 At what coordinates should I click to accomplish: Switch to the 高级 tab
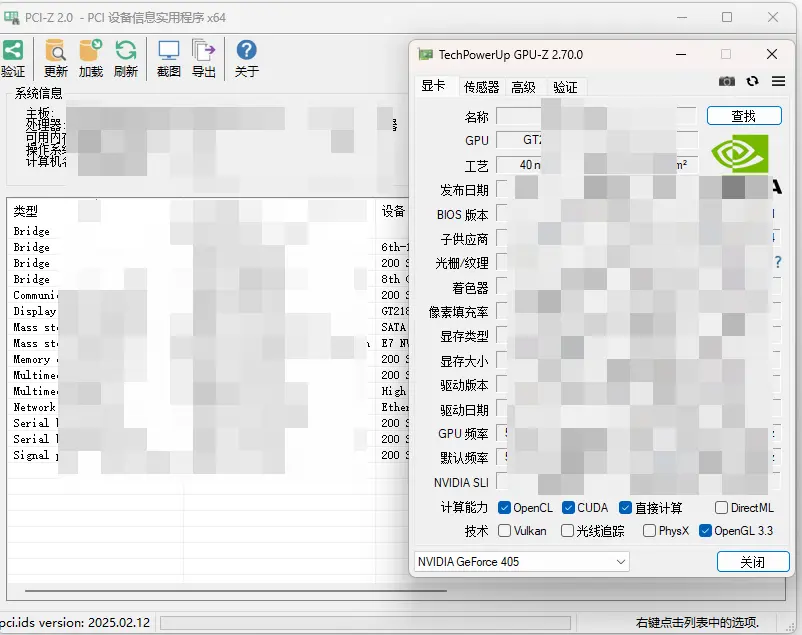[523, 87]
